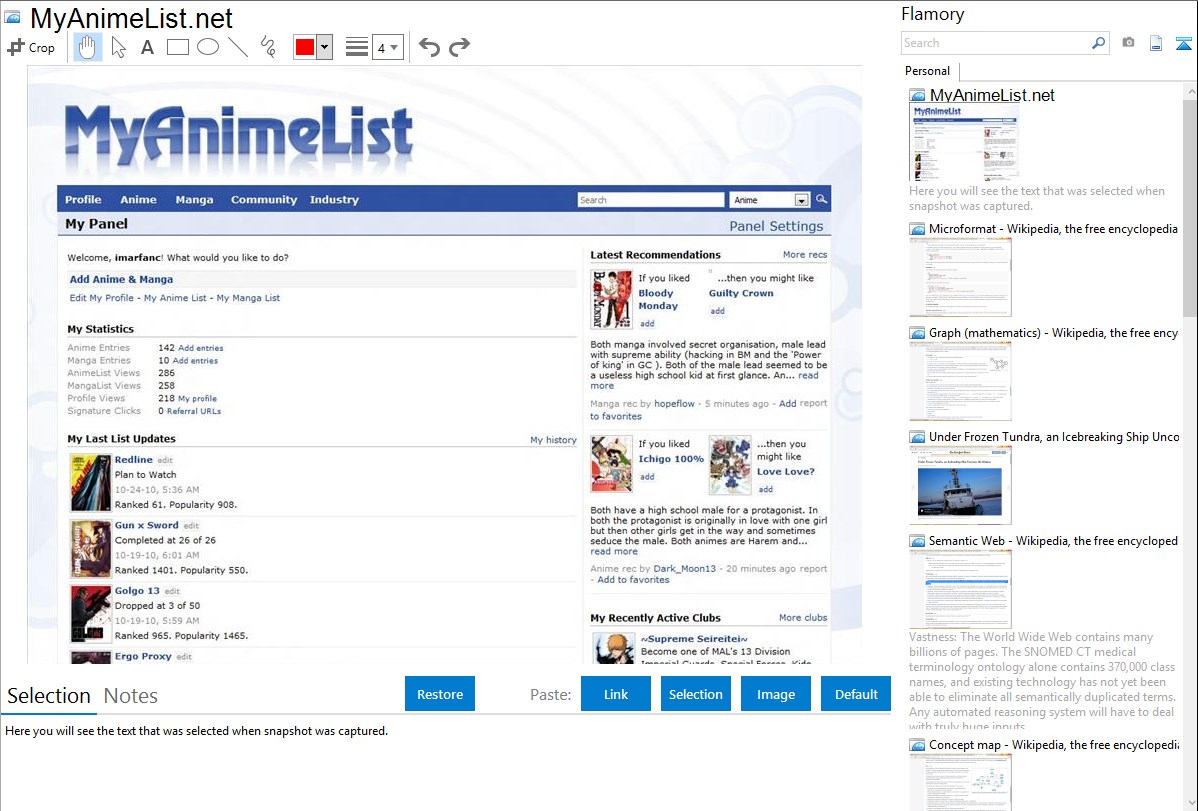Open the Notes tab
Image resolution: width=1198 pixels, height=811 pixels.
[131, 696]
